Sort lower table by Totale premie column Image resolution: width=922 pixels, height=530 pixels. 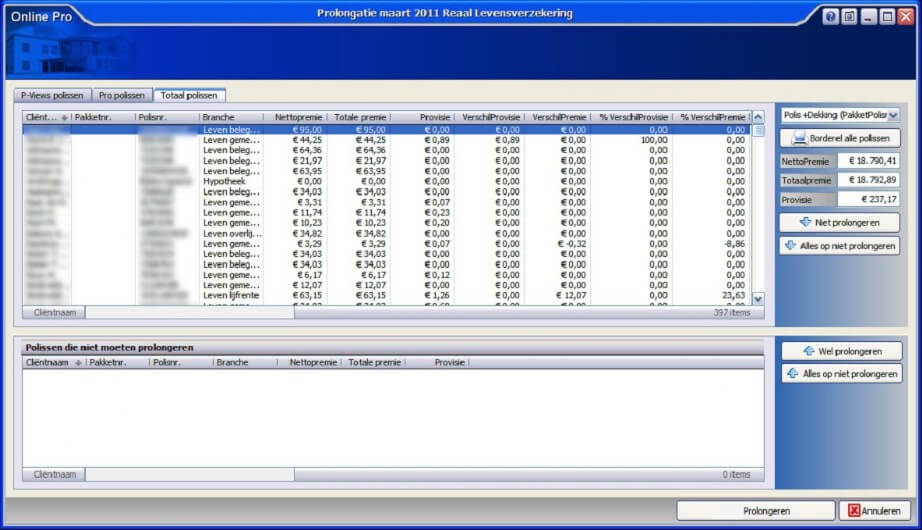(374, 362)
